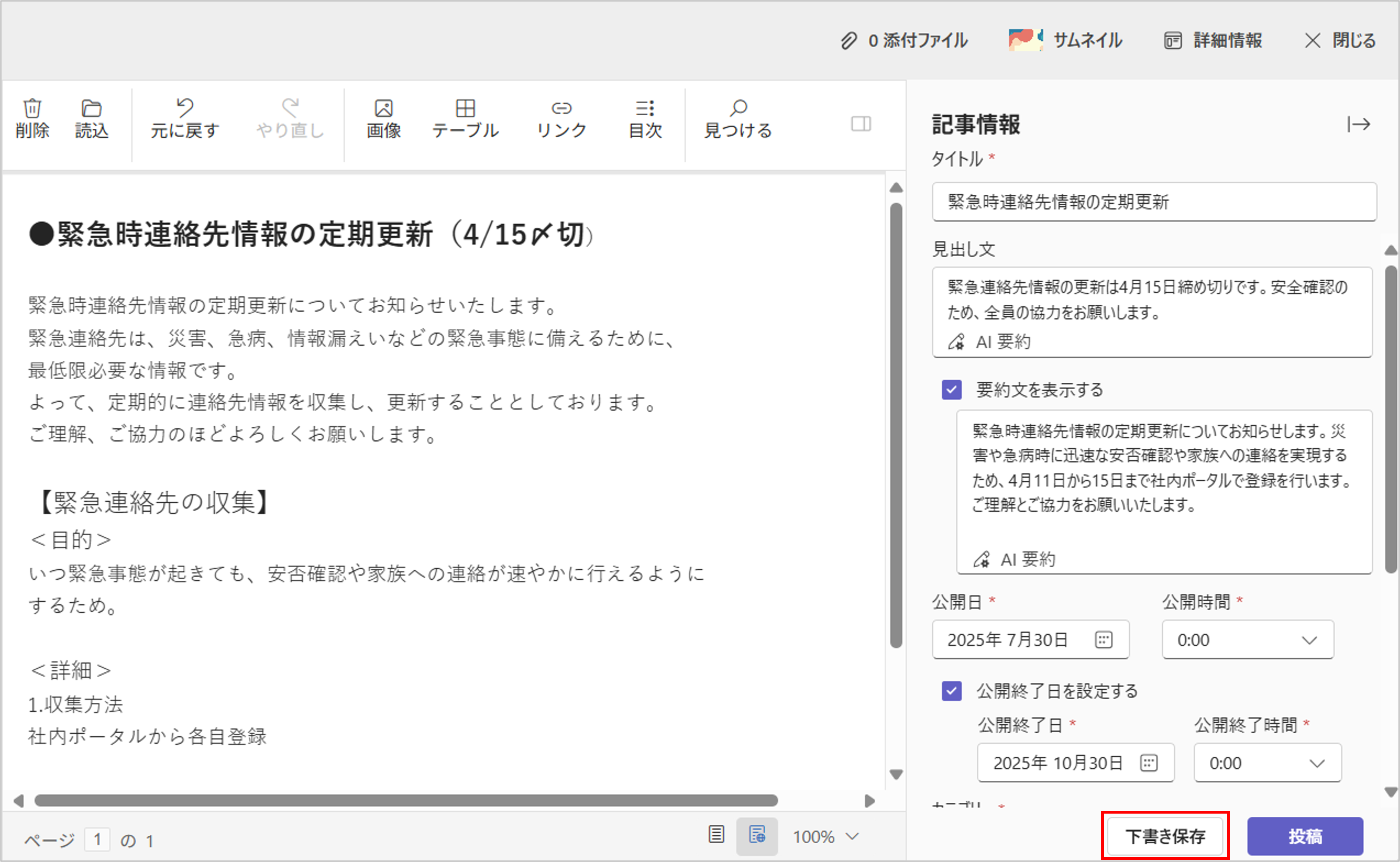Open the 公開終了時間 dropdown
The width and height of the screenshot is (1400, 862).
tap(1267, 763)
